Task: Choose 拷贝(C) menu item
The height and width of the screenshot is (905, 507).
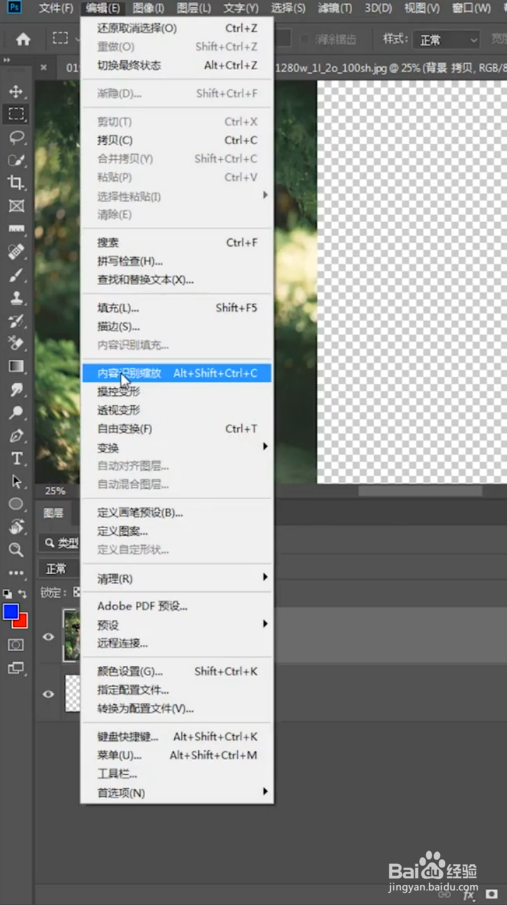Action: tap(177, 140)
